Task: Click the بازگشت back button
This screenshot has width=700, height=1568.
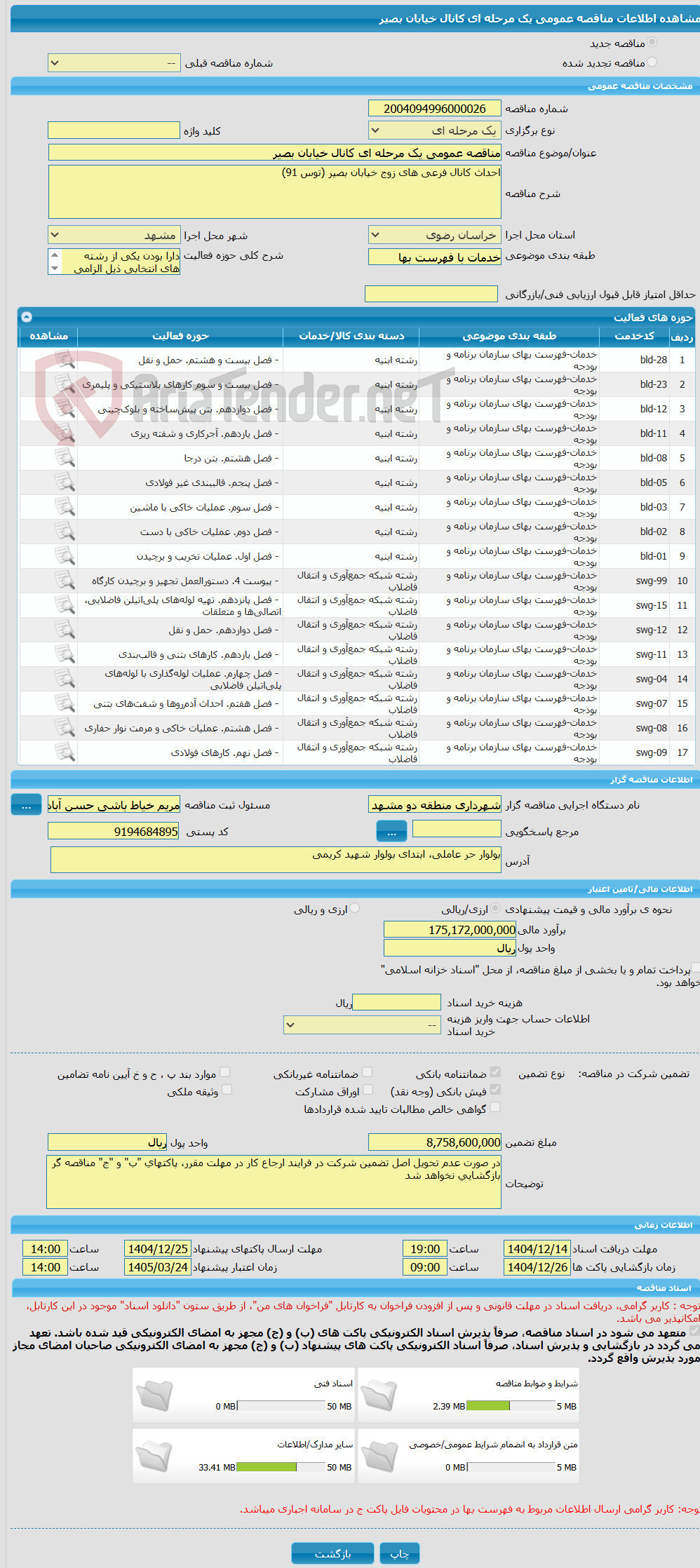Action: click(333, 1553)
